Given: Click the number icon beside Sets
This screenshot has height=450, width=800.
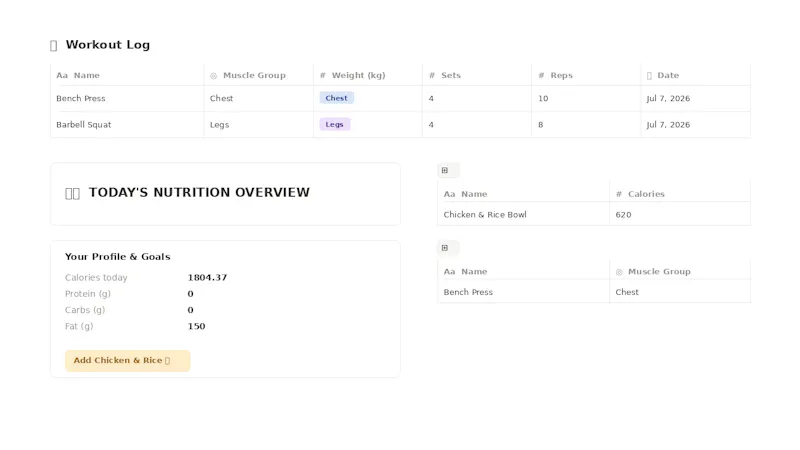Looking at the screenshot, I should [x=432, y=76].
